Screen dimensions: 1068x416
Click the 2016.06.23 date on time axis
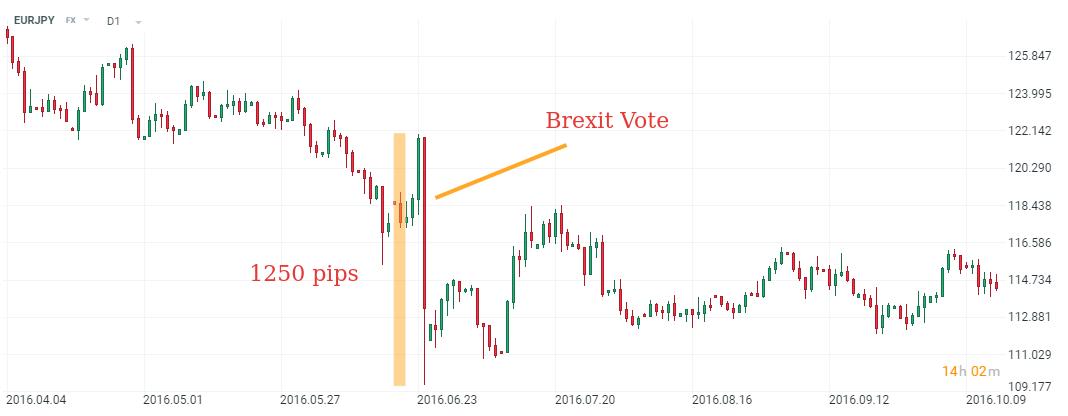(x=446, y=399)
